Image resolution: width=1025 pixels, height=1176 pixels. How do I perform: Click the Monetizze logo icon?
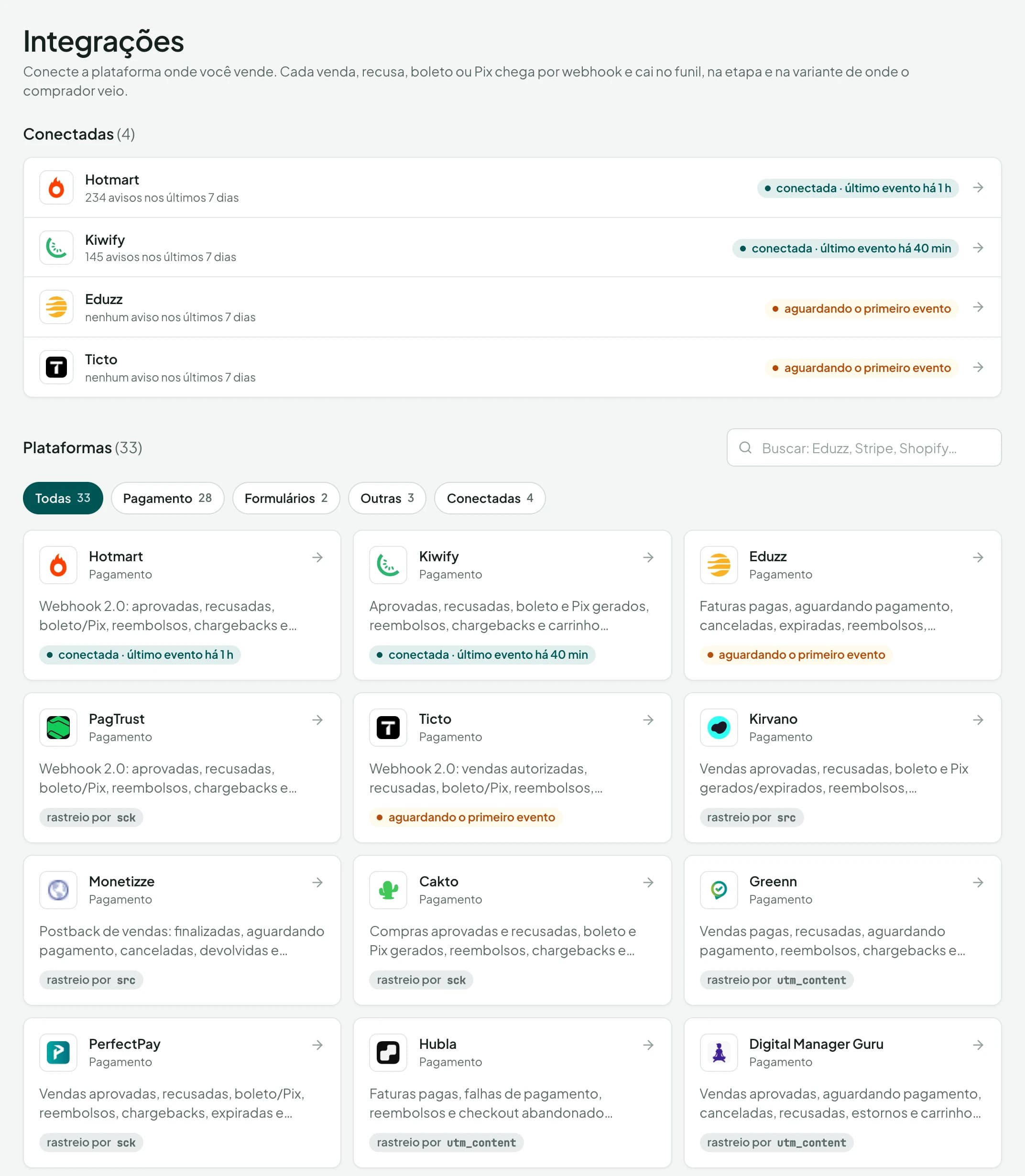tap(58, 890)
